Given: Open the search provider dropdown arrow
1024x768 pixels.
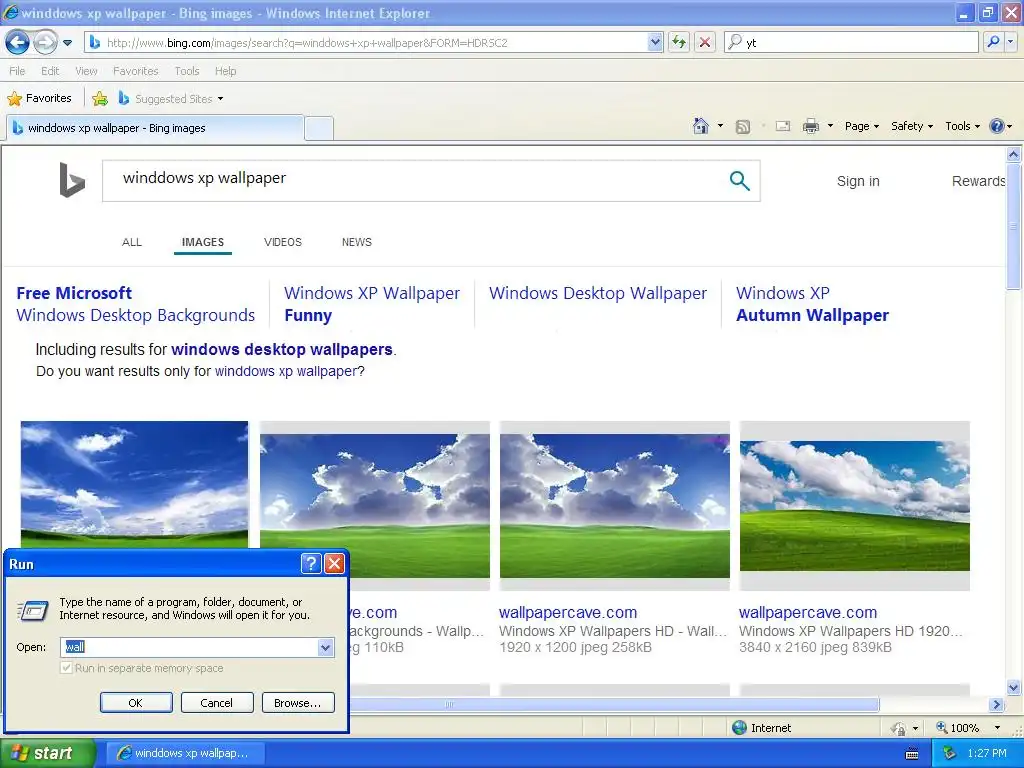Looking at the screenshot, I should coord(1011,42).
